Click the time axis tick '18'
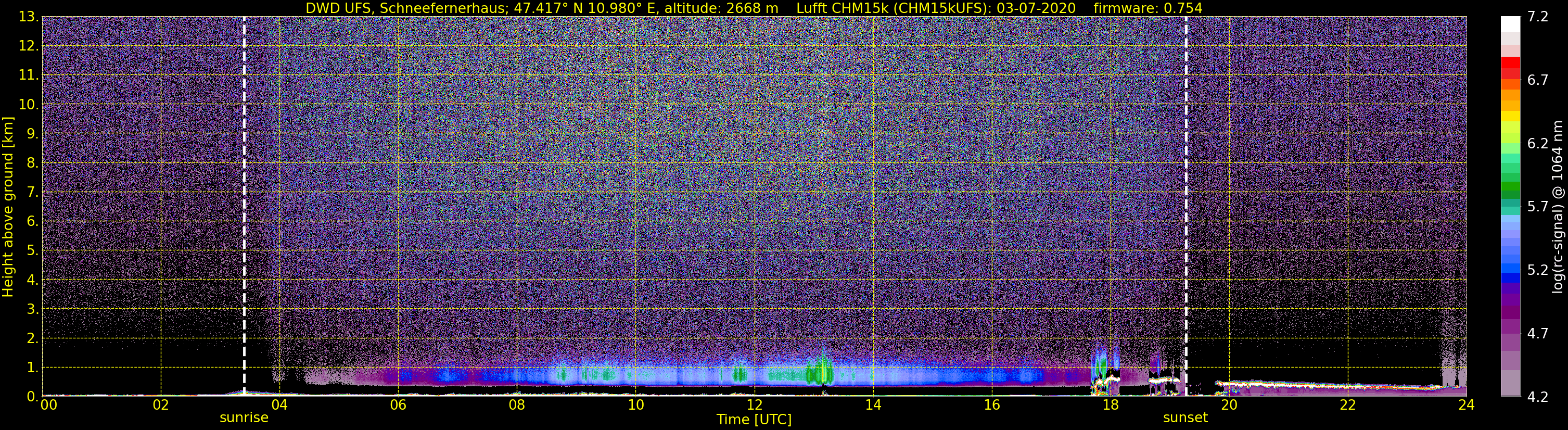 [x=1110, y=404]
